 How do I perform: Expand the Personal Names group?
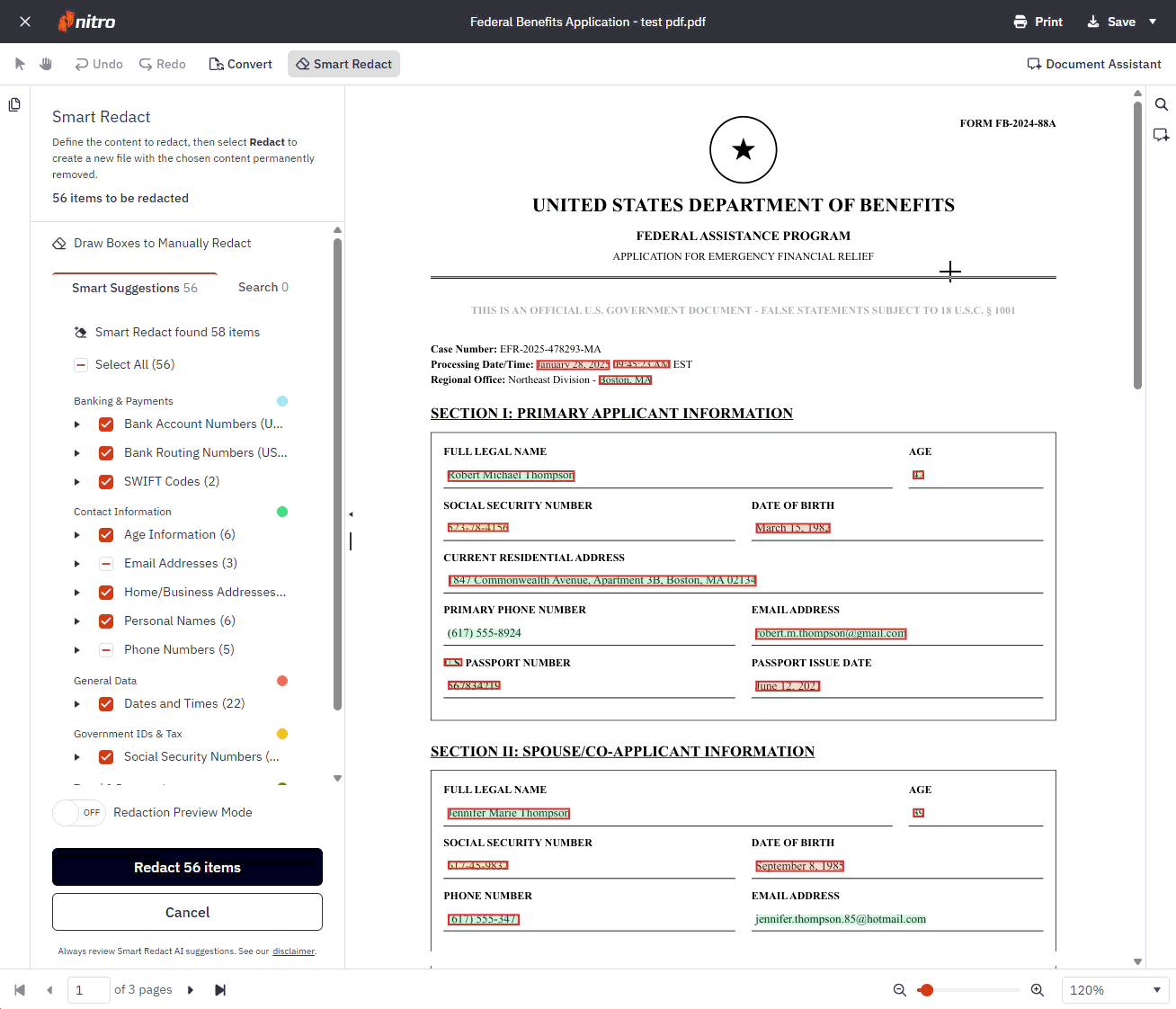point(77,621)
